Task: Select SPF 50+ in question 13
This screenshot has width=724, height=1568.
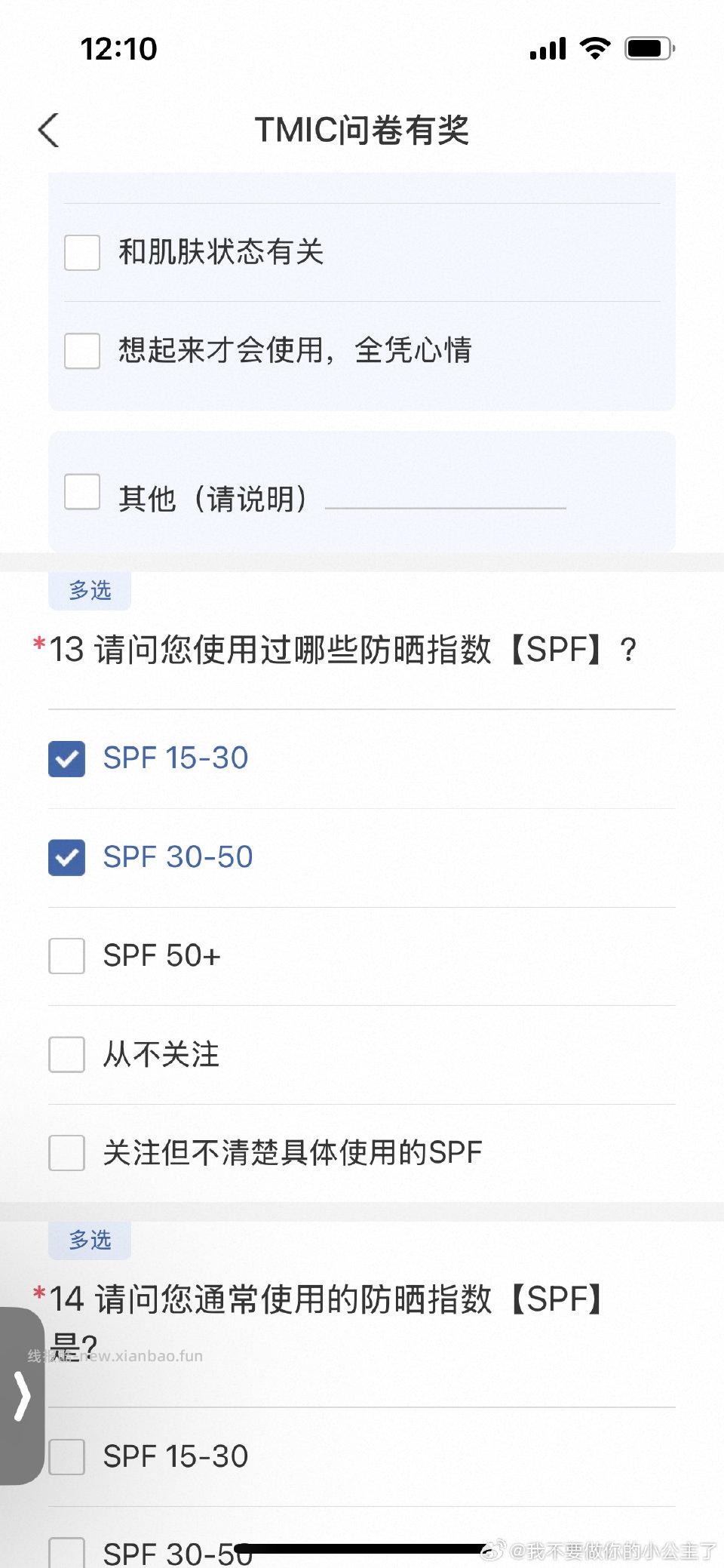Action: pyautogui.click(x=66, y=957)
